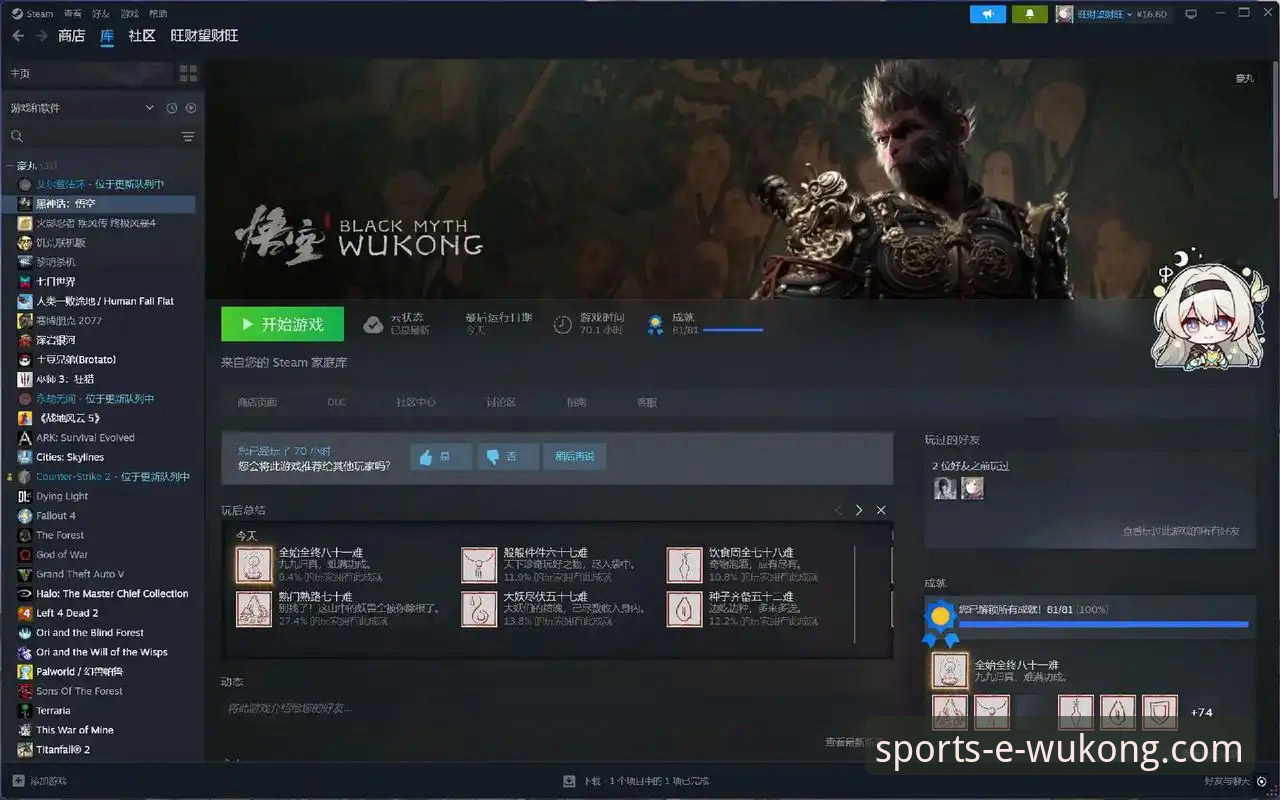Open the green notification bell
1280x800 pixels.
[x=1029, y=14]
